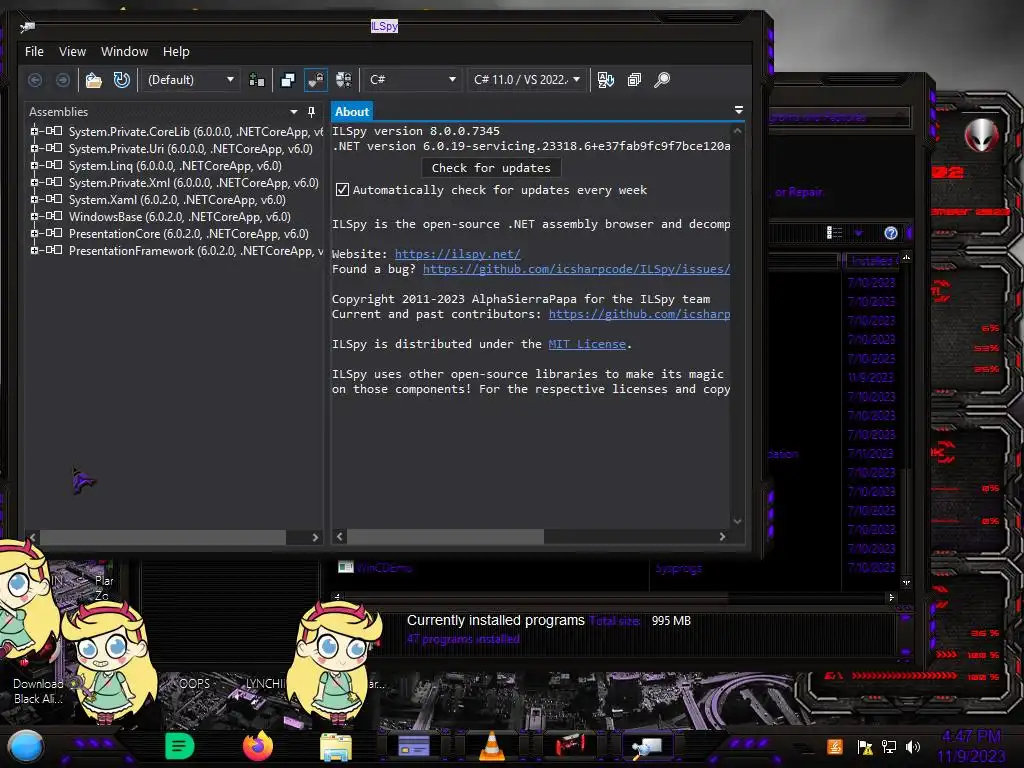
Task: Collapse all tree nodes icon
Action: [634, 80]
